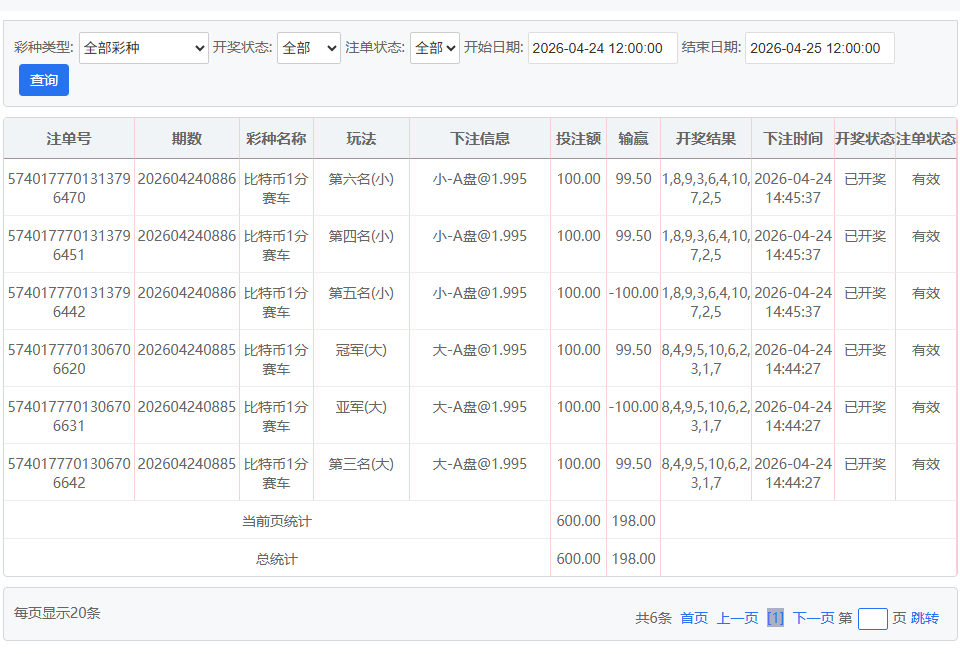Click the 开始日期 date field
Viewport: 960px width, 654px height.
pyautogui.click(x=602, y=48)
